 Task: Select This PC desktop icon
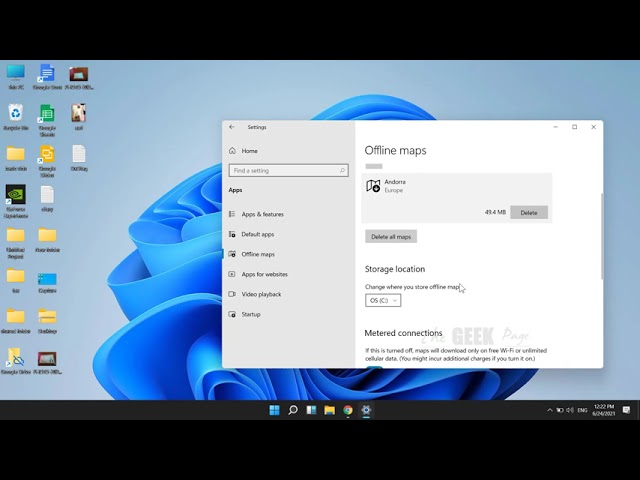(16, 77)
